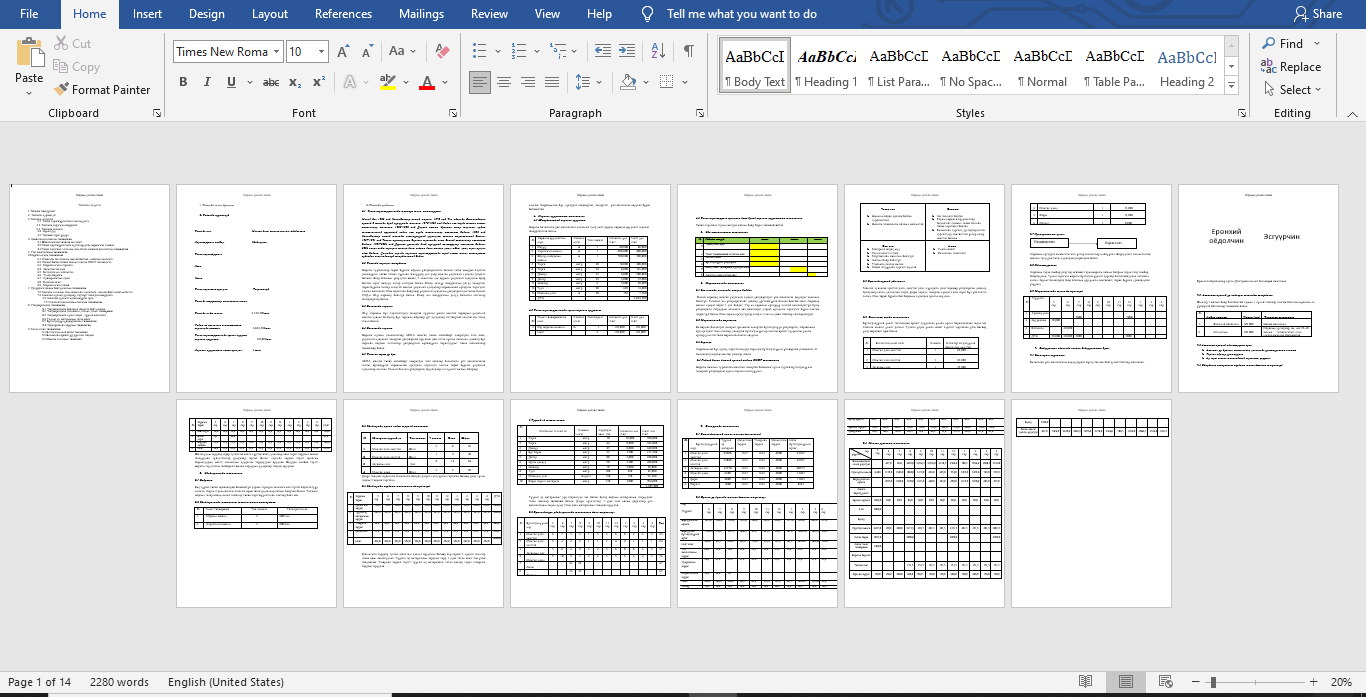The height and width of the screenshot is (697, 1366).
Task: Click the Paste clipboard icon
Action: pyautogui.click(x=29, y=52)
